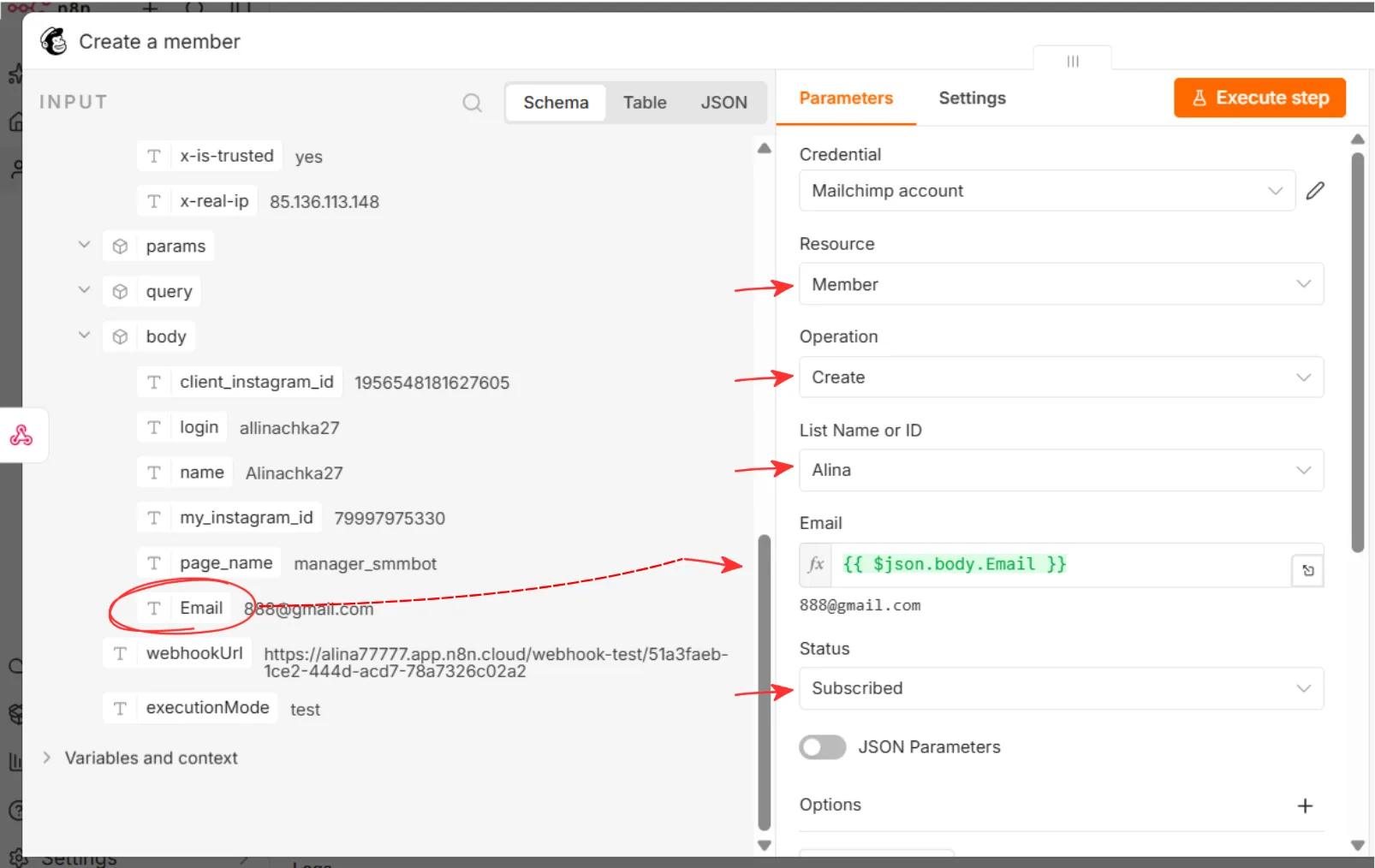1375x868 pixels.
Task: Toggle the JSON Parameters switch
Action: coord(822,747)
